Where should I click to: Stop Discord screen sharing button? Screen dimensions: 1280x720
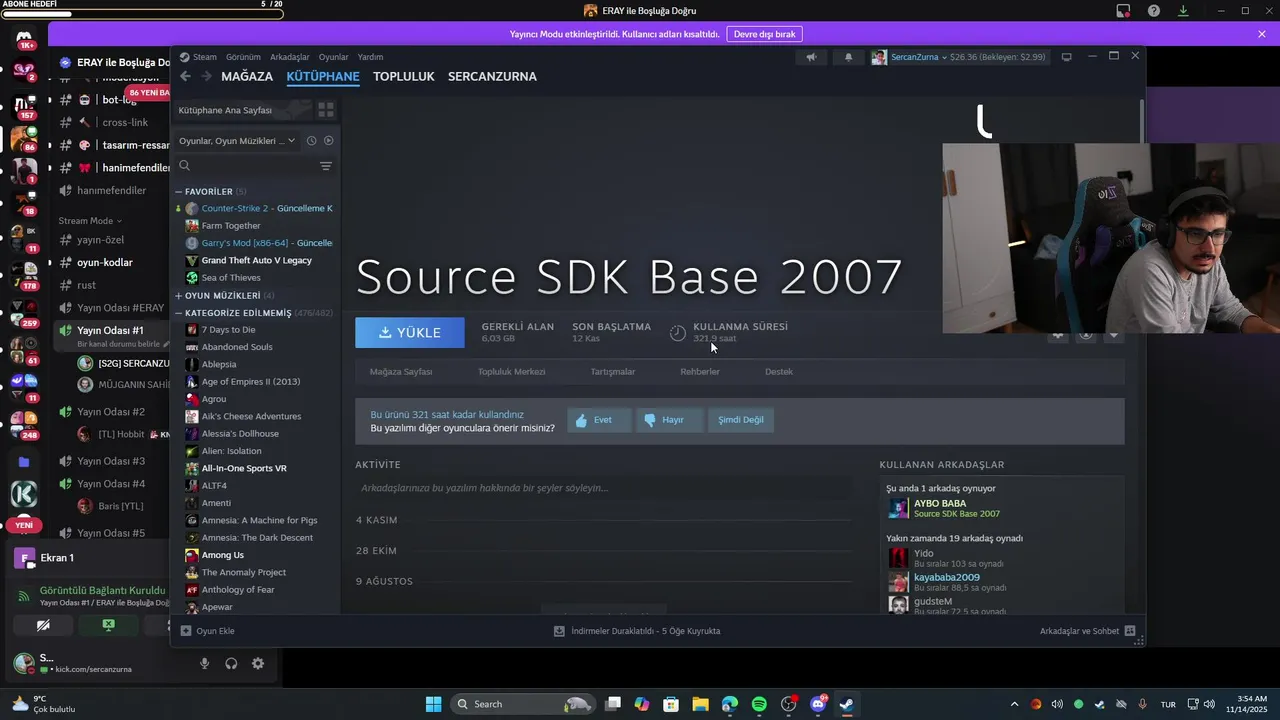coord(108,625)
